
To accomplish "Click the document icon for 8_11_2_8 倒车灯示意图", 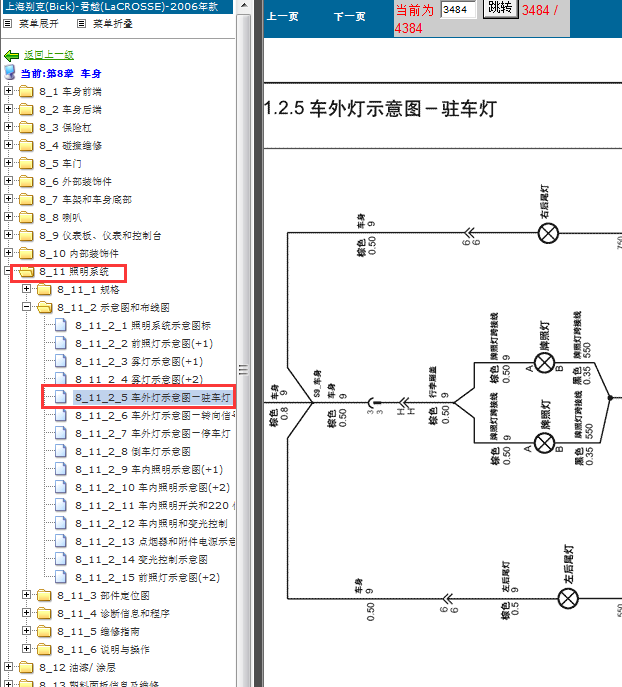I will point(61,451).
